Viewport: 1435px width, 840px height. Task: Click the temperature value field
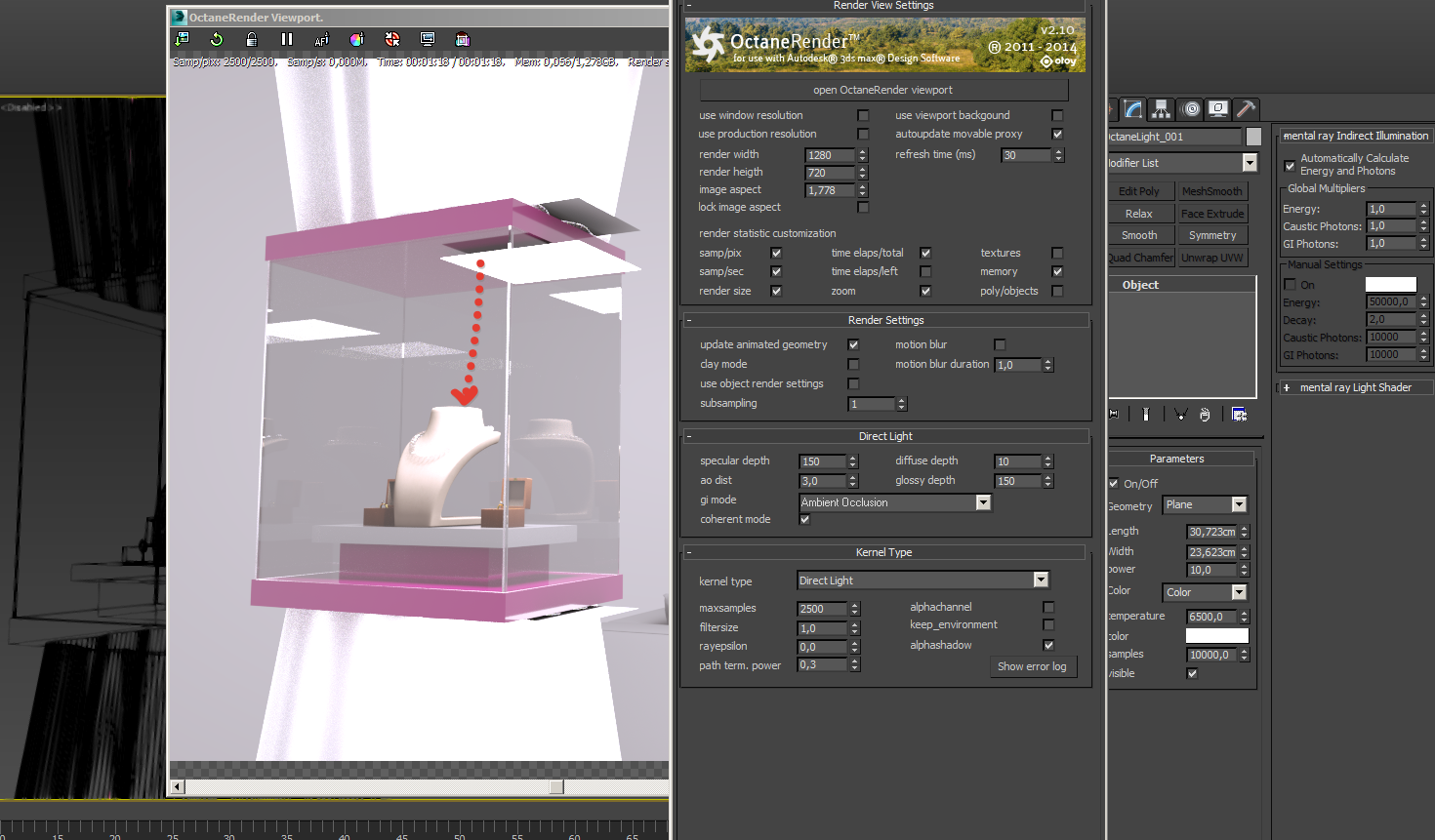(1211, 617)
